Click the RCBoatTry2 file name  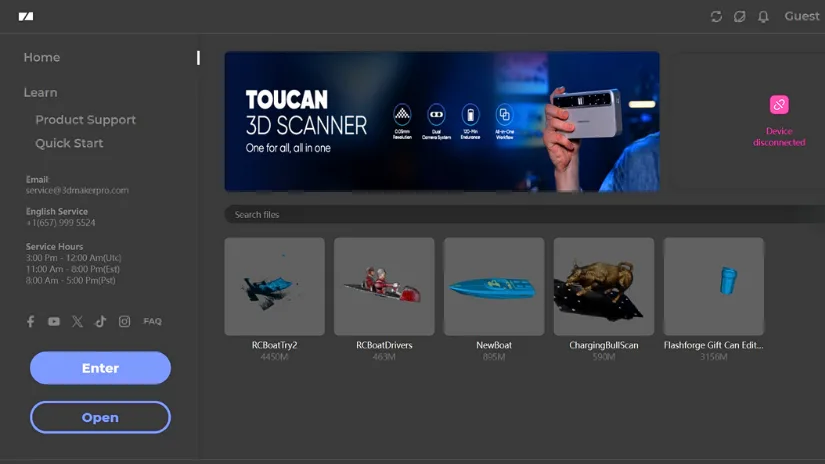point(274,345)
